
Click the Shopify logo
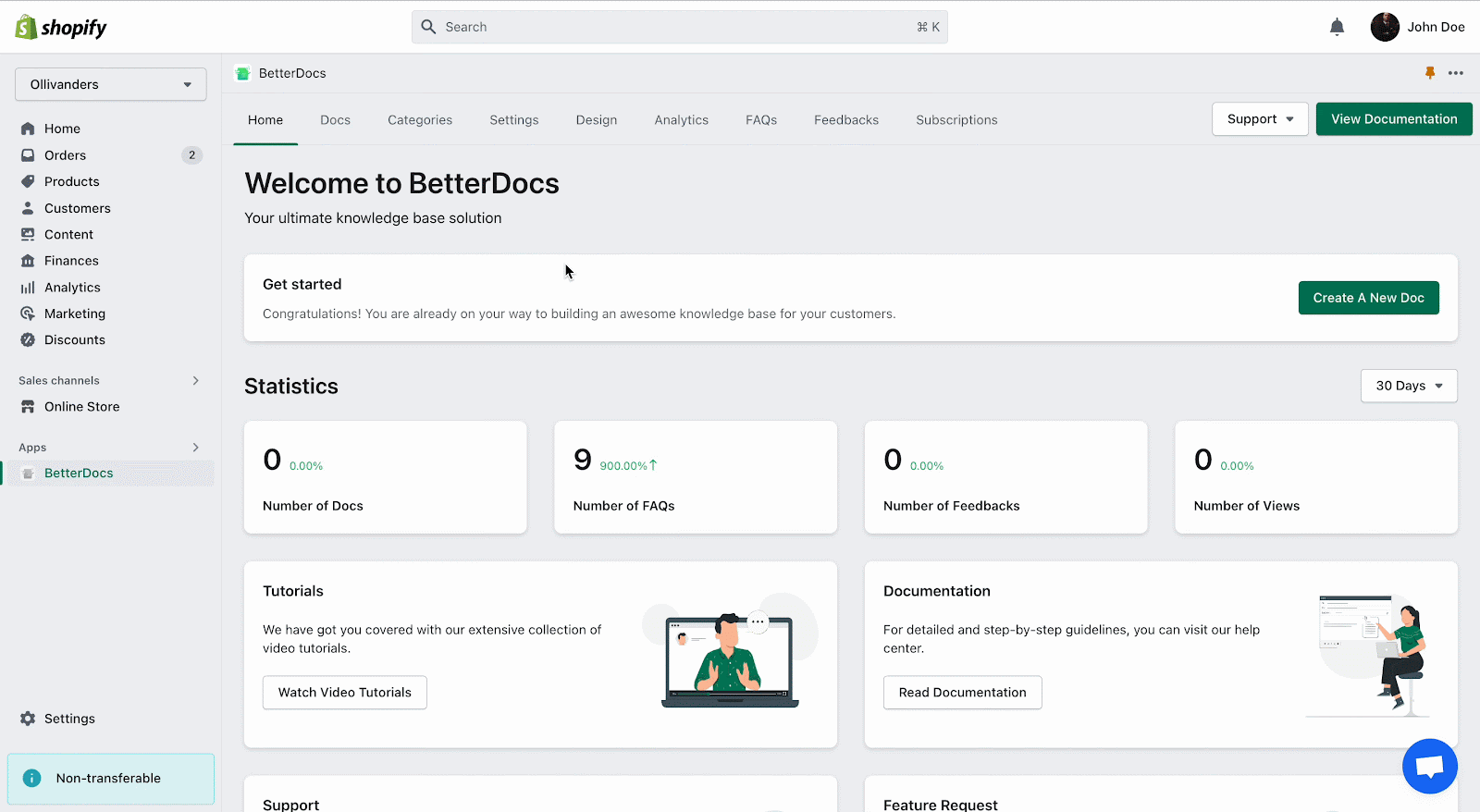click(x=61, y=28)
